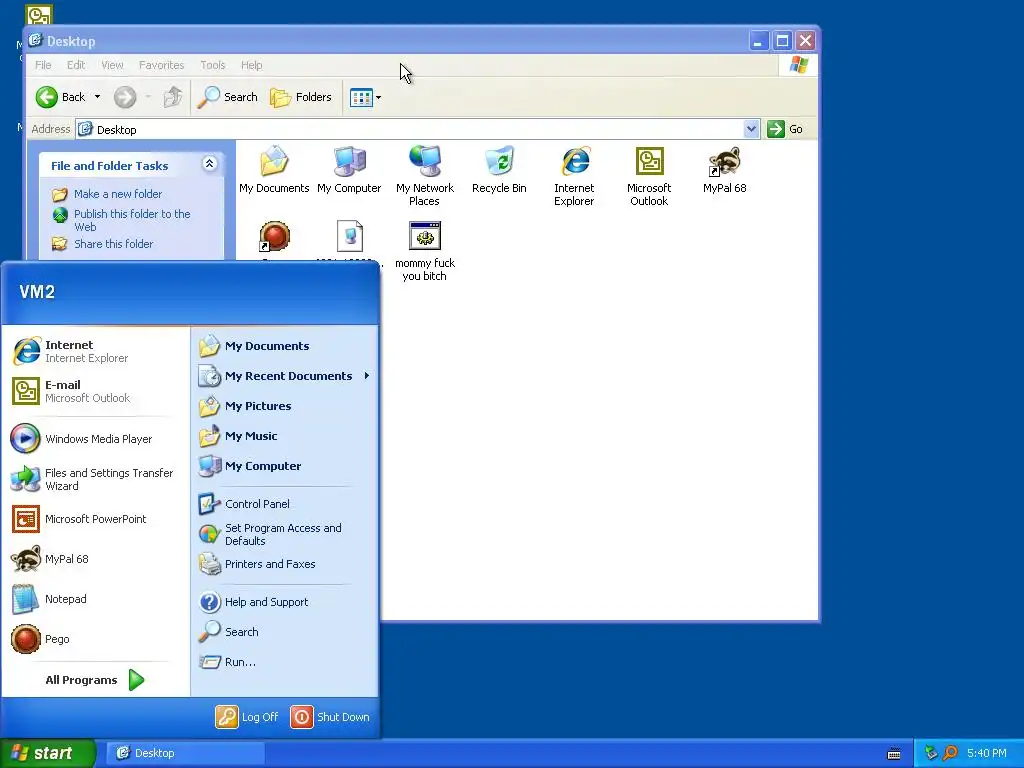
Task: Open My Computer from Start menu
Action: coord(285,466)
